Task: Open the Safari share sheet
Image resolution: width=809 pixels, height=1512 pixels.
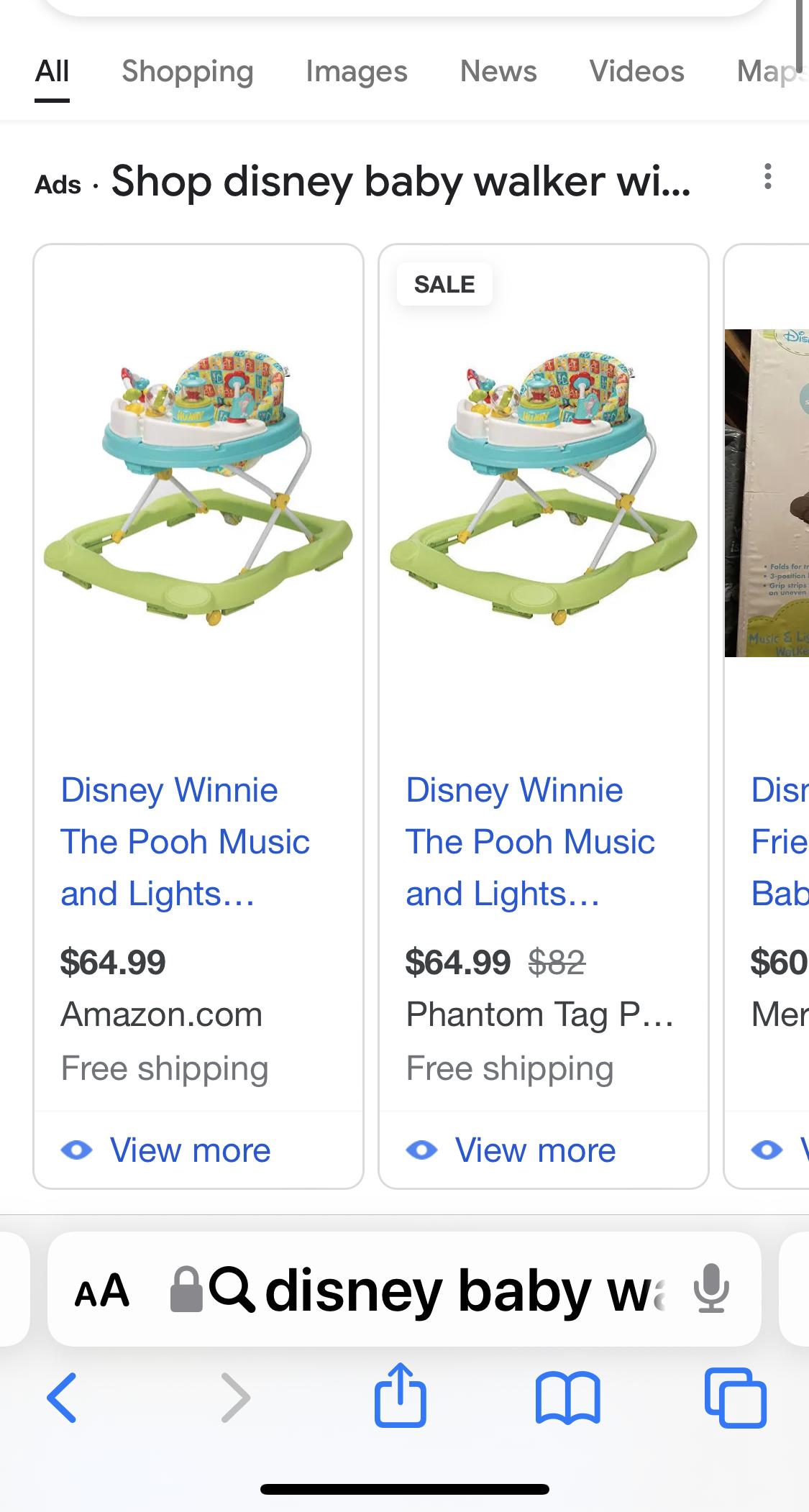Action: pos(401,1396)
